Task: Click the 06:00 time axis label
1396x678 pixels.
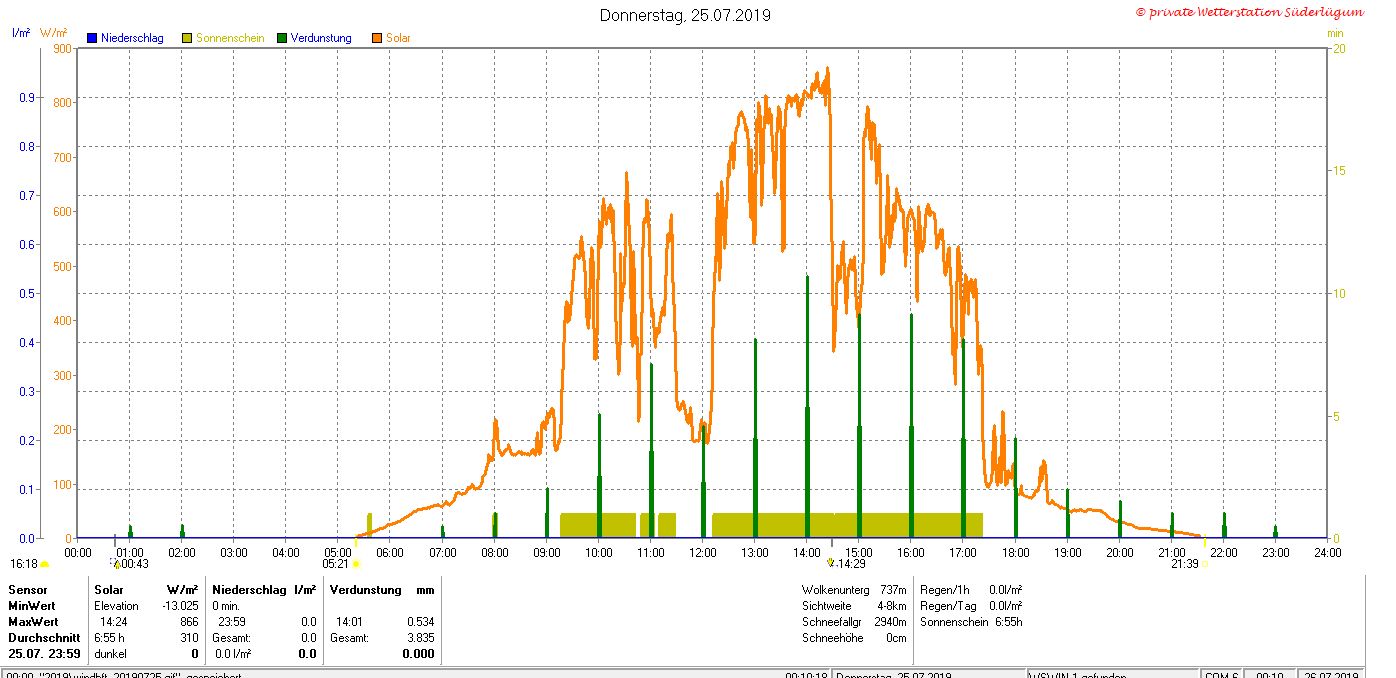Action: 390,552
